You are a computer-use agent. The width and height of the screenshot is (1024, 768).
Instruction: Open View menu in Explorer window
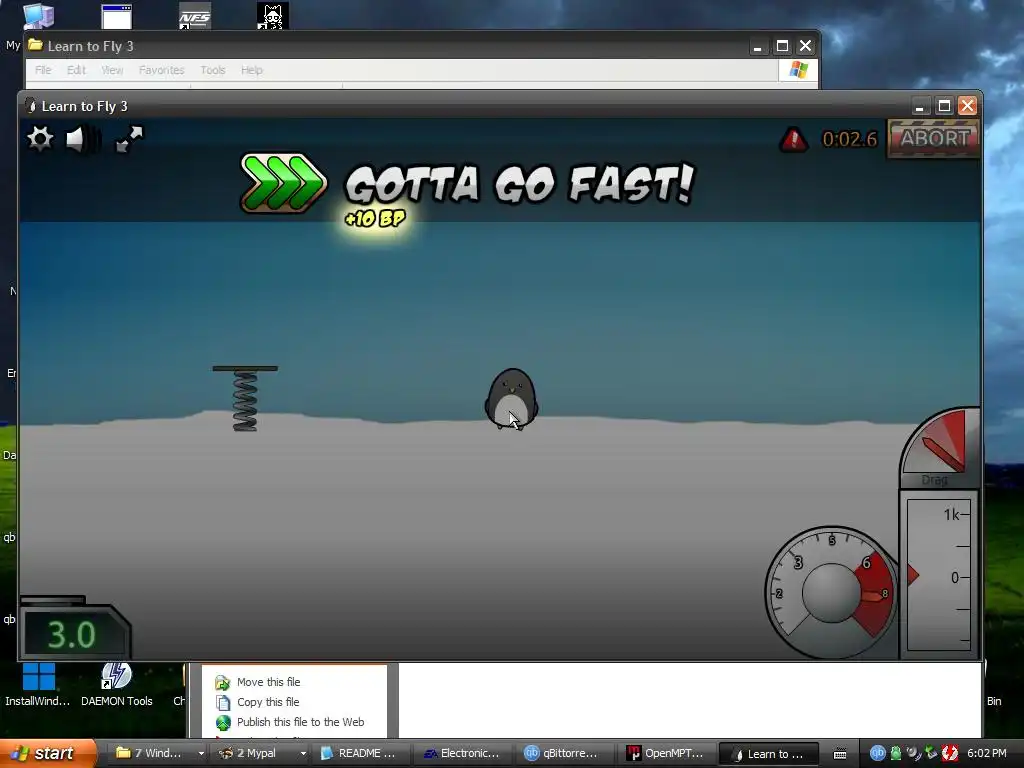(112, 70)
